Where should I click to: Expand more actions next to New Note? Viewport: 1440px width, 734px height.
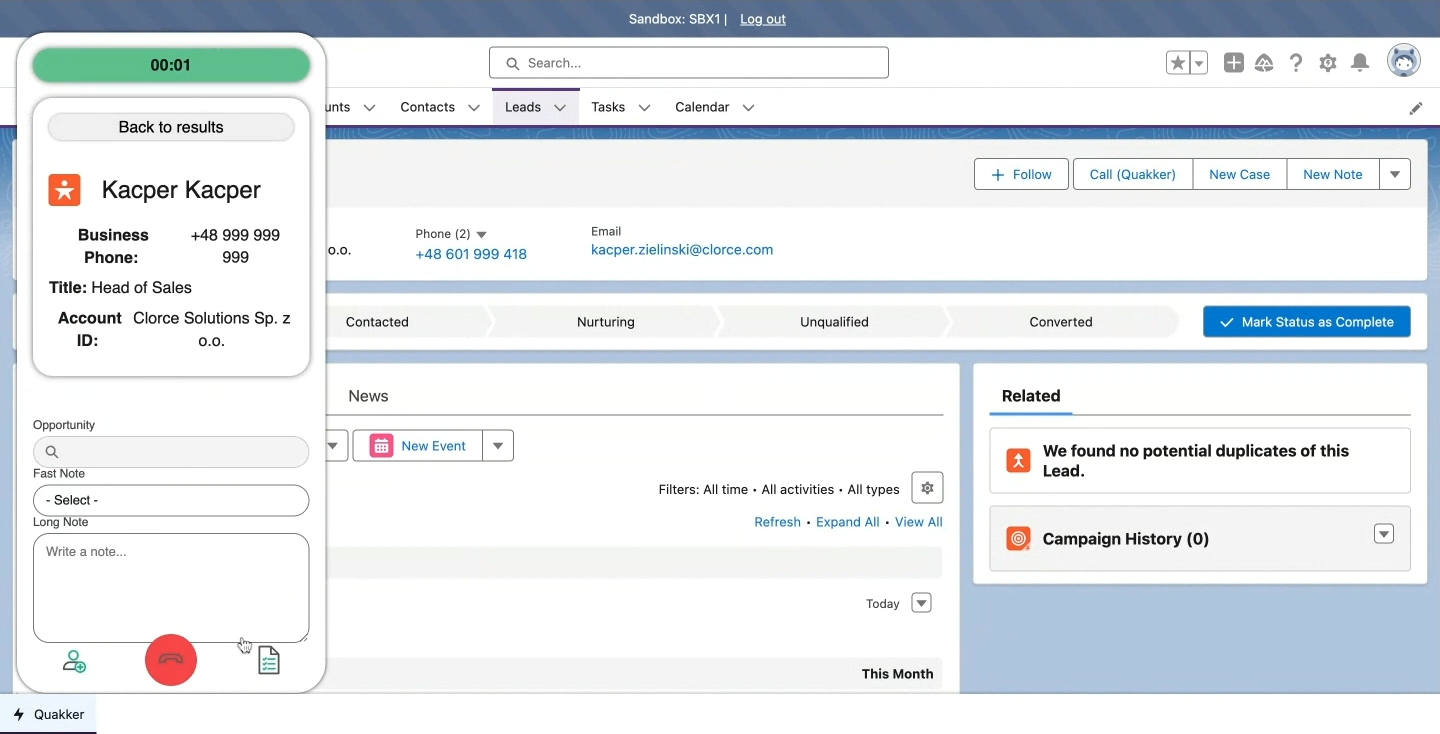click(x=1395, y=174)
